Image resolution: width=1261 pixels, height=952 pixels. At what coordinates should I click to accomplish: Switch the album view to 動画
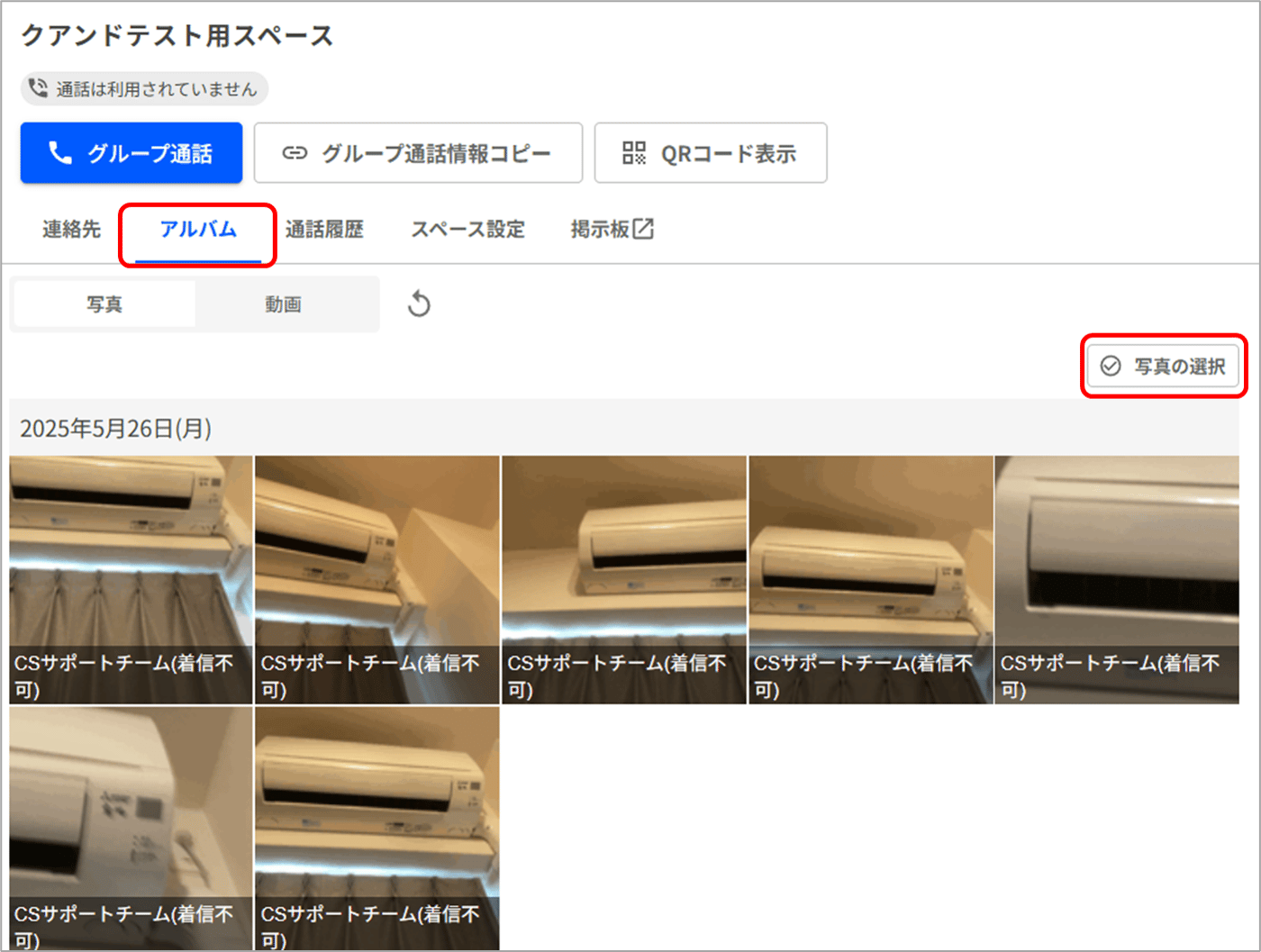[283, 304]
